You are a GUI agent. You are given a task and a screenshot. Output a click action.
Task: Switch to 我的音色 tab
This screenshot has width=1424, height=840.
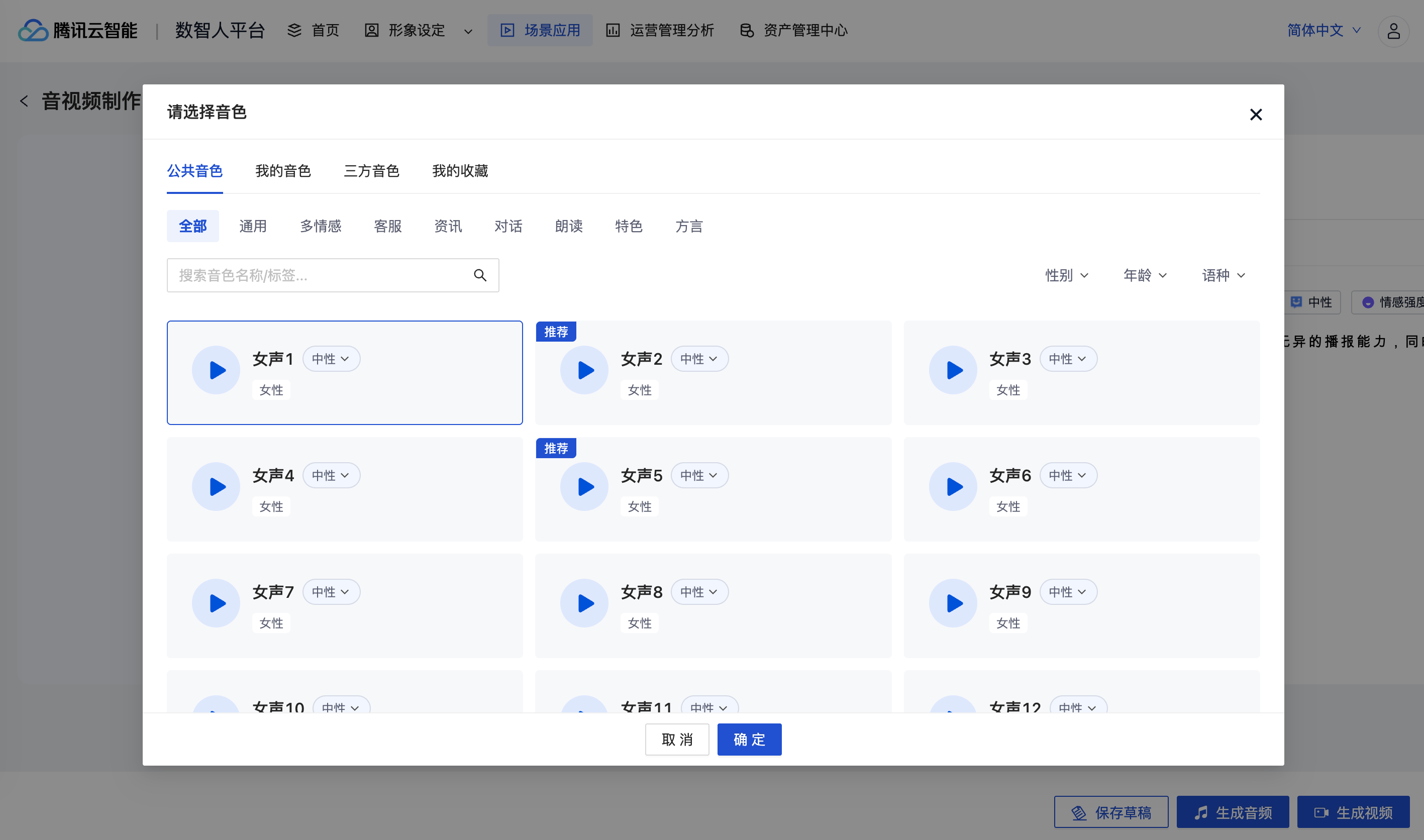tap(283, 171)
